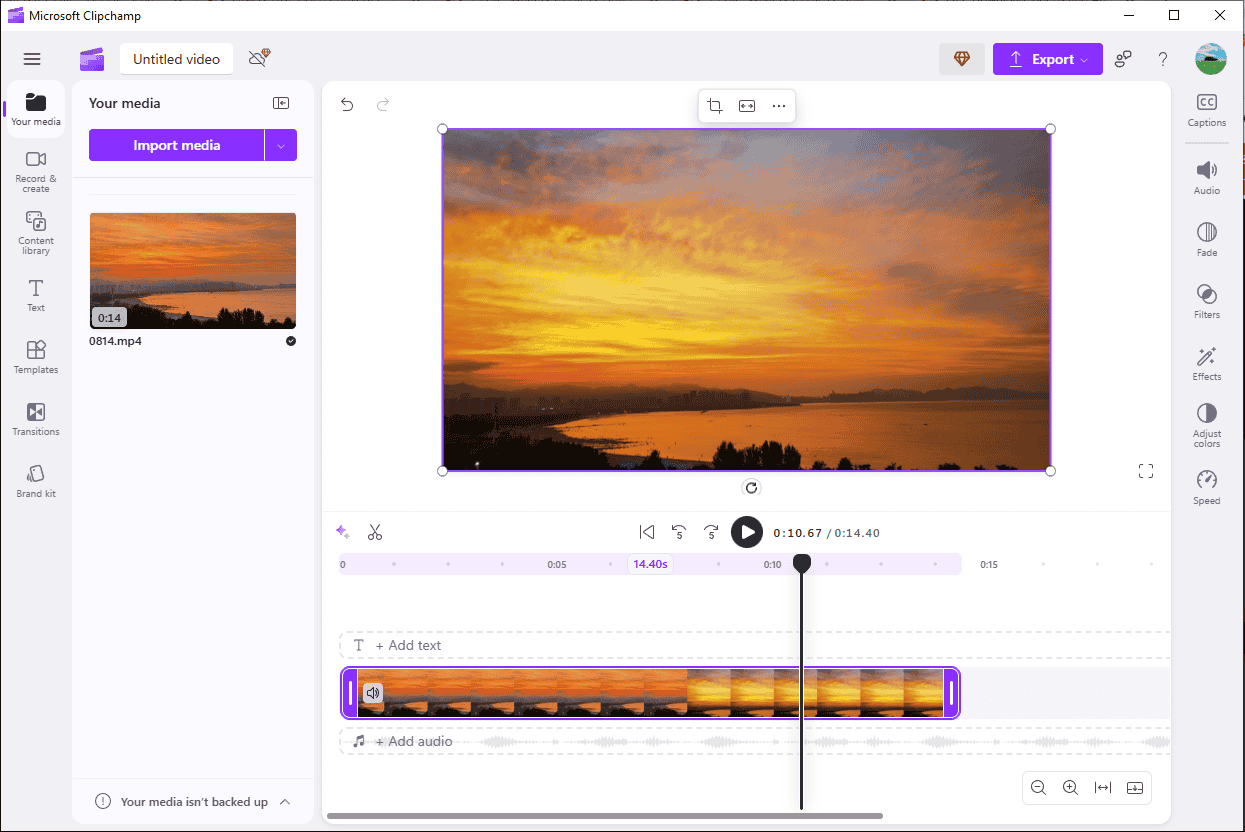Open the Speed settings panel

click(x=1206, y=486)
